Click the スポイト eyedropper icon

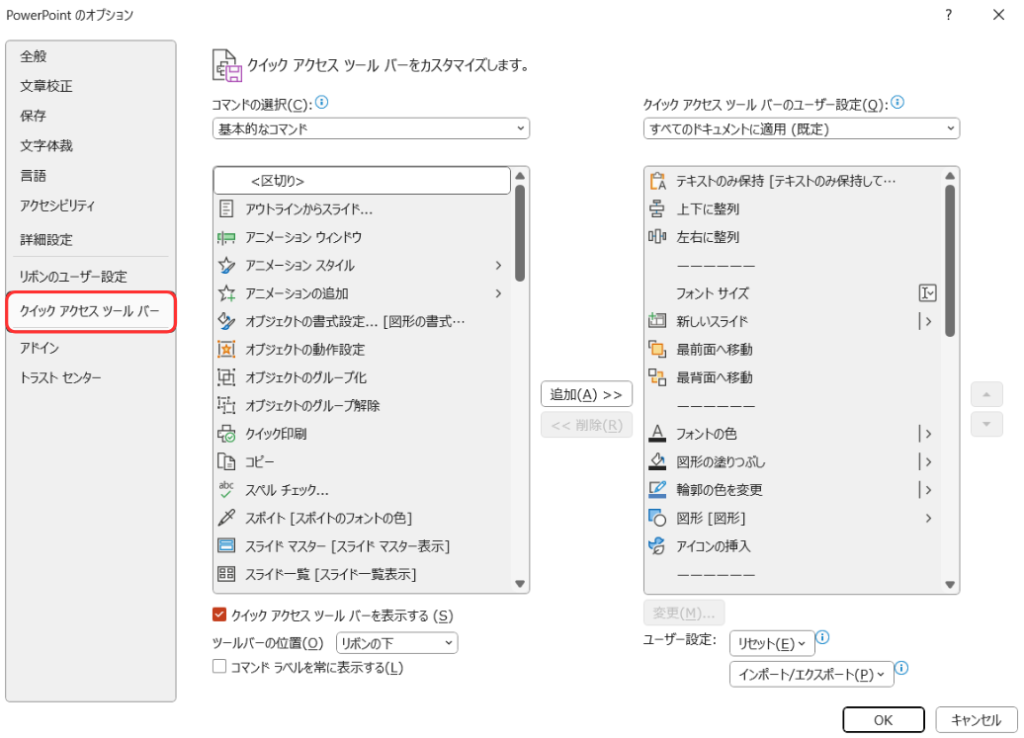pyautogui.click(x=226, y=518)
